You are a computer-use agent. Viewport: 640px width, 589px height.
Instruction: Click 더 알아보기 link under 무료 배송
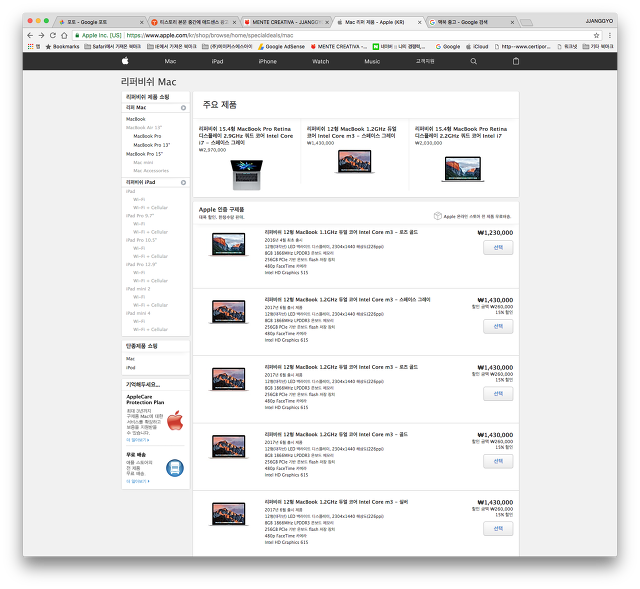[138, 482]
